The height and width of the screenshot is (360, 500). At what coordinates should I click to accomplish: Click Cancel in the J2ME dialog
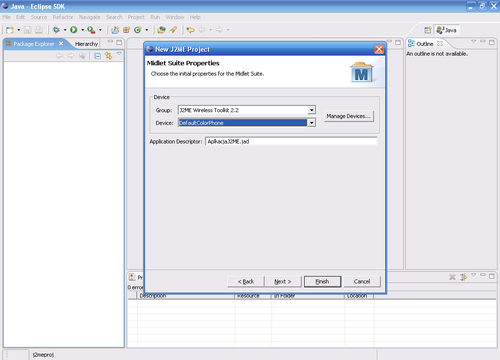tap(362, 281)
